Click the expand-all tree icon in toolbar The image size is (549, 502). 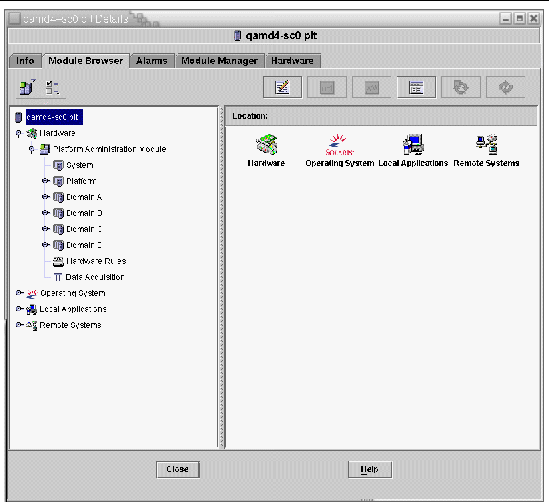pos(53,88)
